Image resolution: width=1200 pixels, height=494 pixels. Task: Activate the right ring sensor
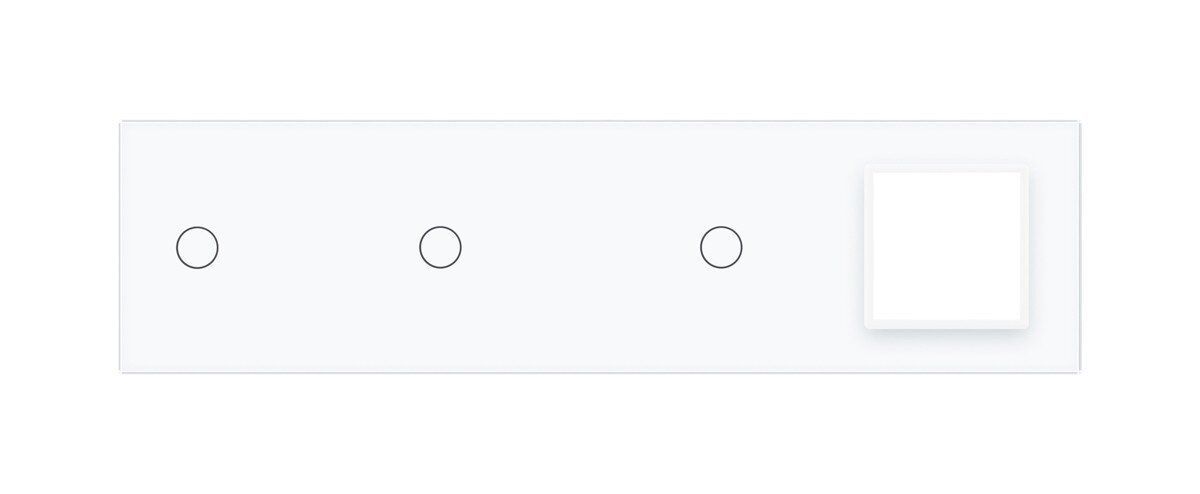click(x=721, y=246)
